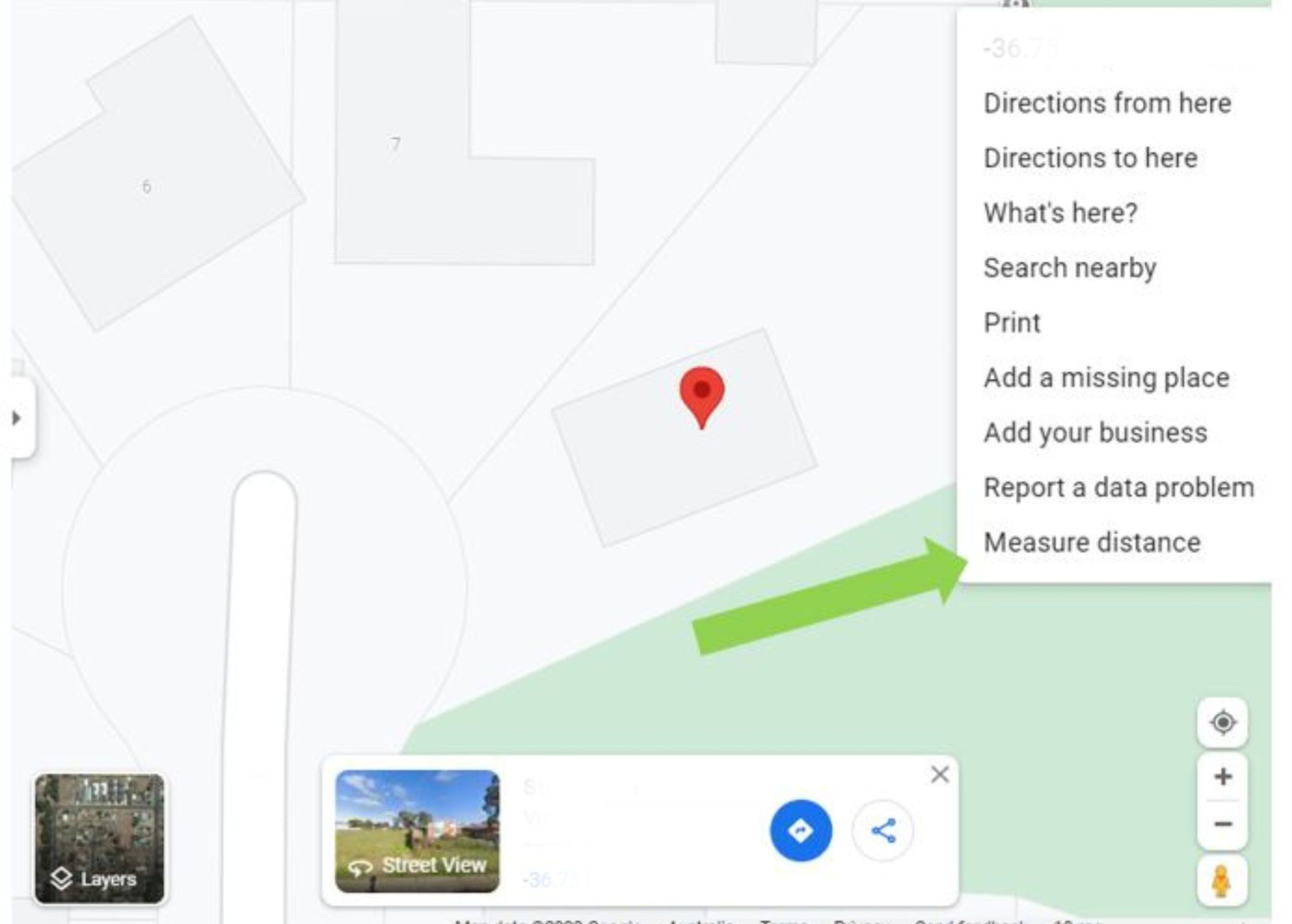
Task: Click the red location pin marker
Action: click(x=702, y=397)
